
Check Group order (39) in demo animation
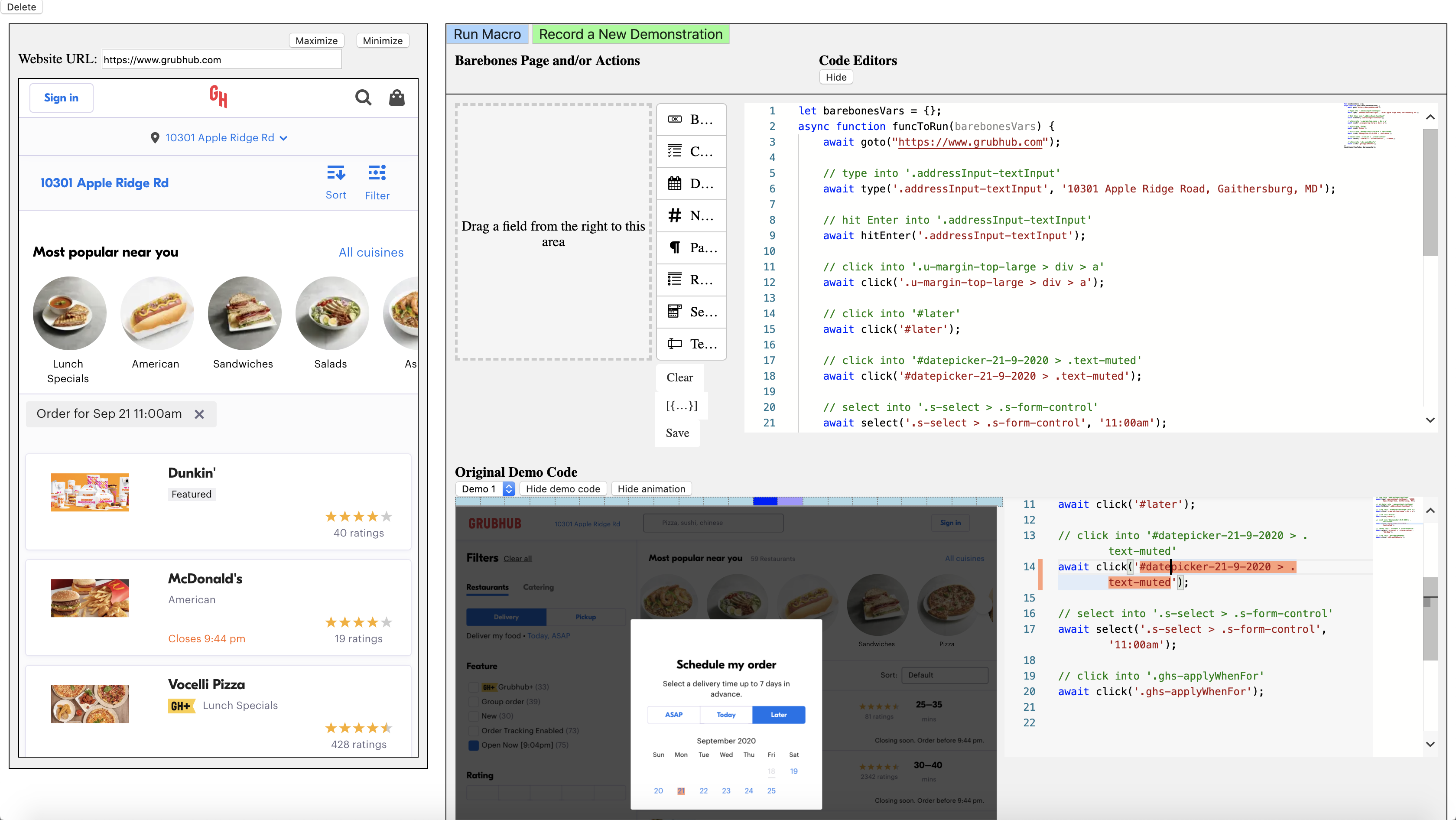(x=473, y=702)
